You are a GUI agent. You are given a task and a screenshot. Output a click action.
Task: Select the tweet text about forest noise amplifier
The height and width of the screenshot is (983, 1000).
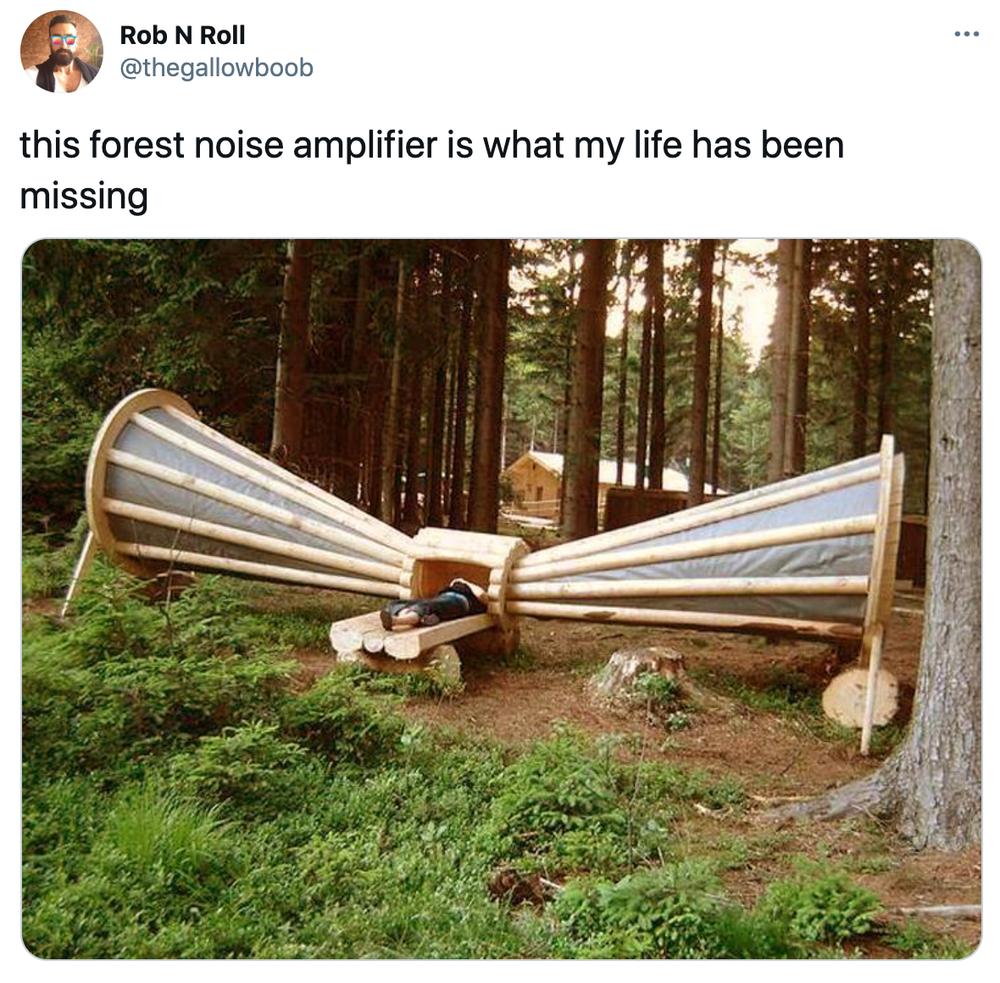(432, 170)
